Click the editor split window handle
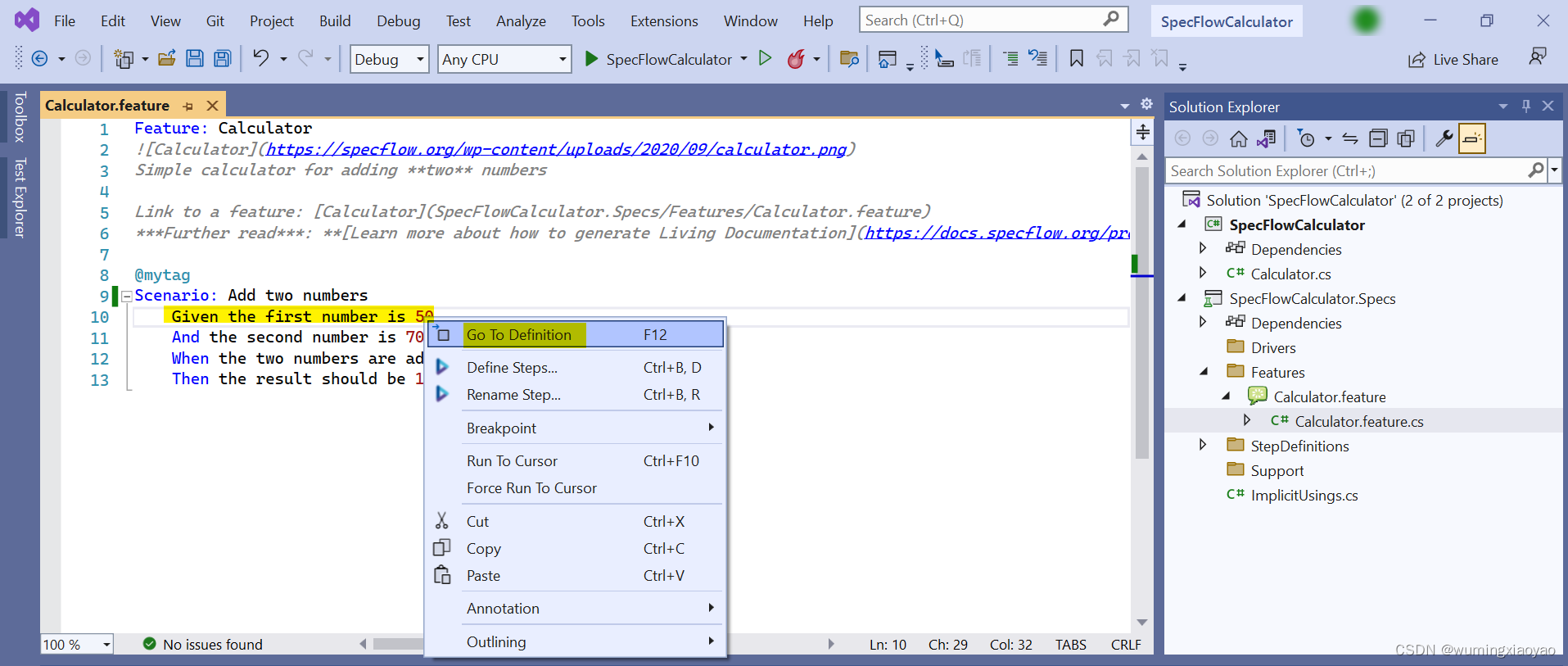 1143,131
